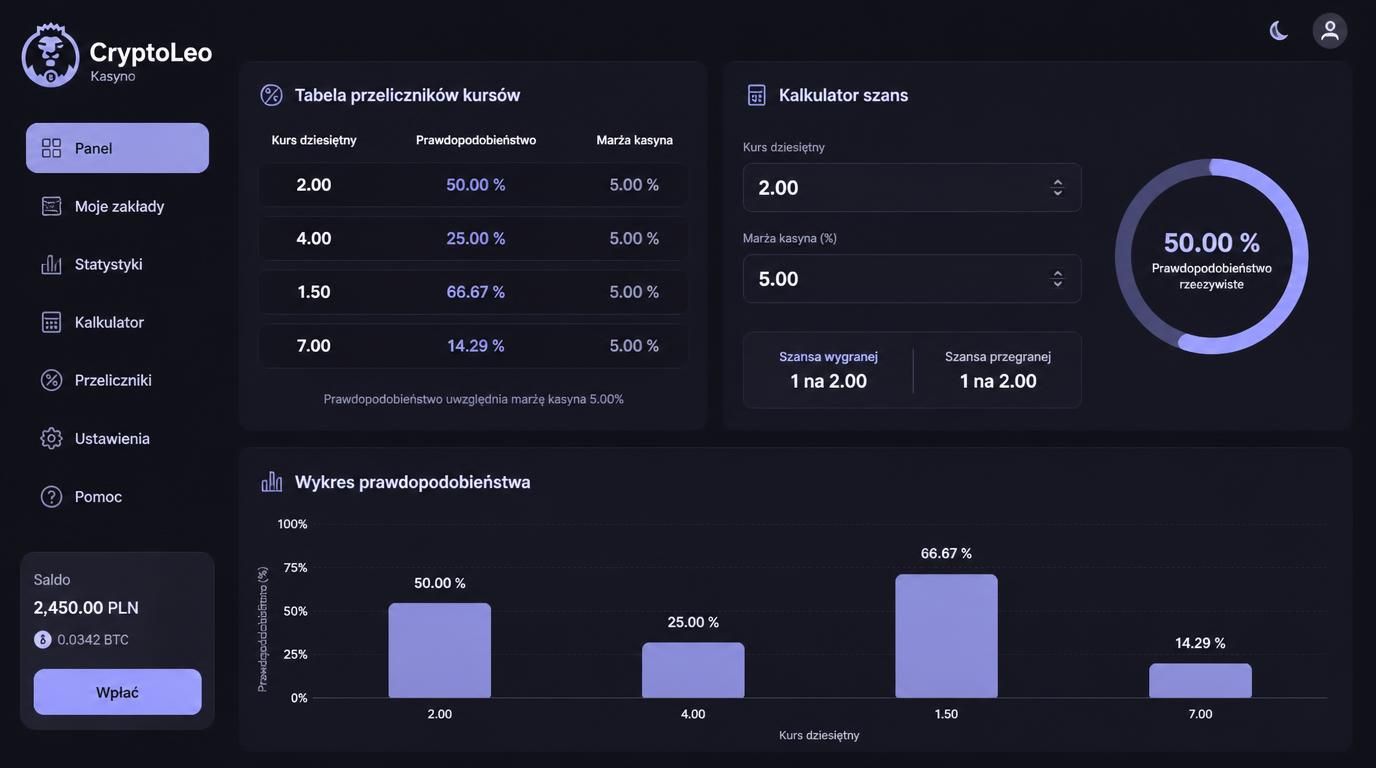Click the chart bar for 7.00

point(1200,681)
